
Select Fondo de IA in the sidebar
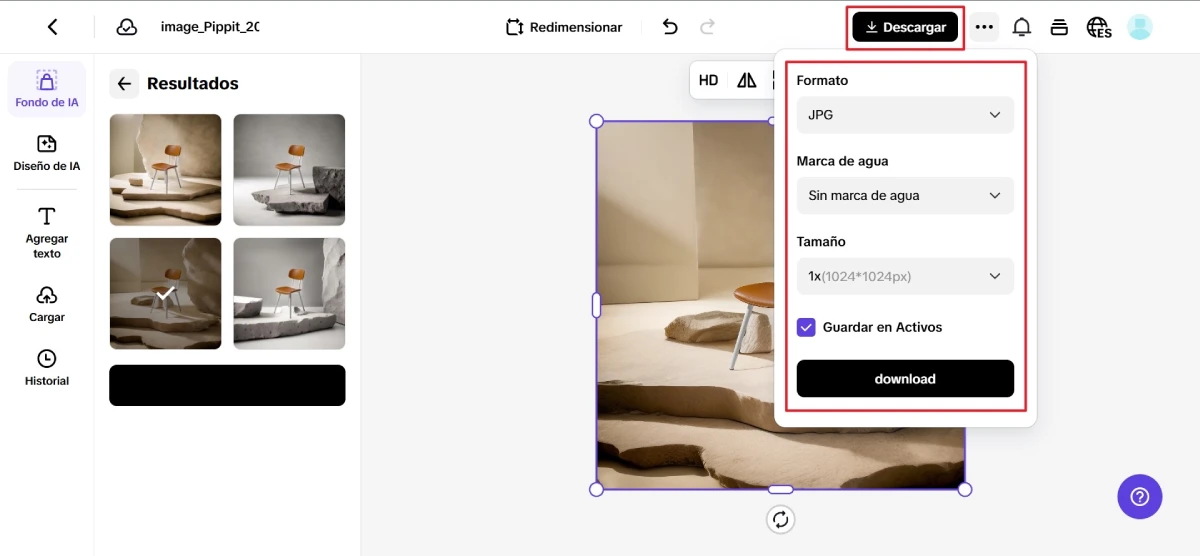[x=46, y=89]
